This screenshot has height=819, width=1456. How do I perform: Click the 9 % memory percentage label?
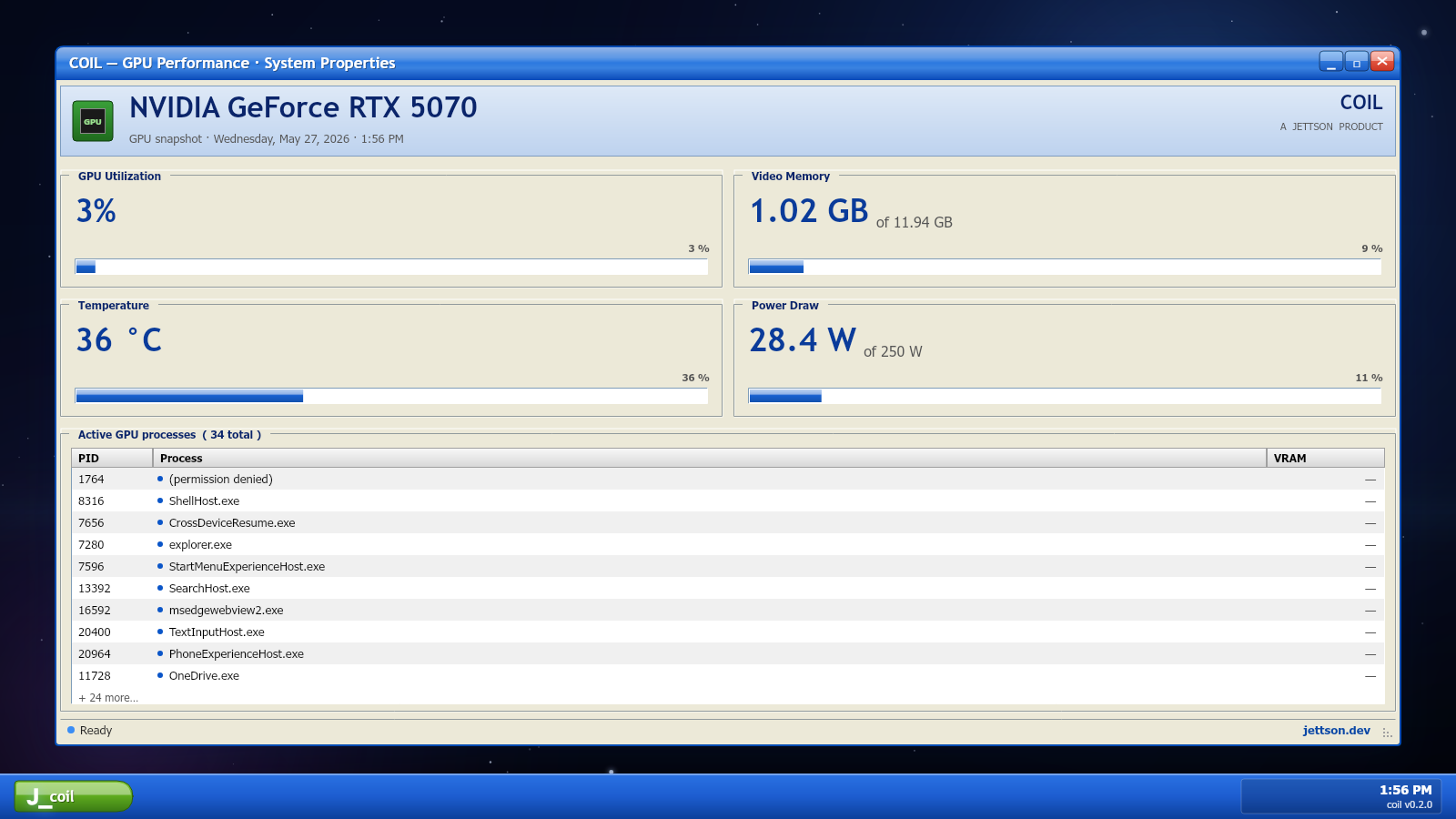(x=1372, y=248)
